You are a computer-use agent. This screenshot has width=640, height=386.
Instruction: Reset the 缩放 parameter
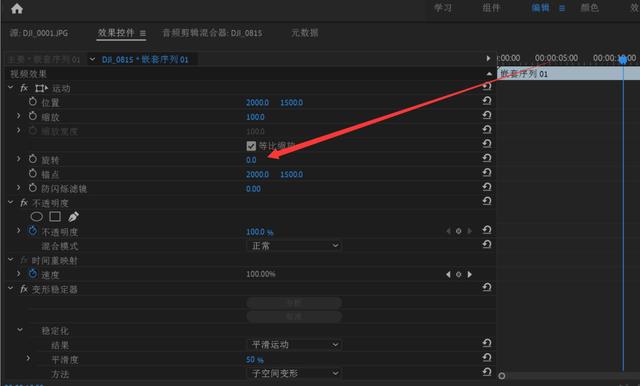[487, 115]
